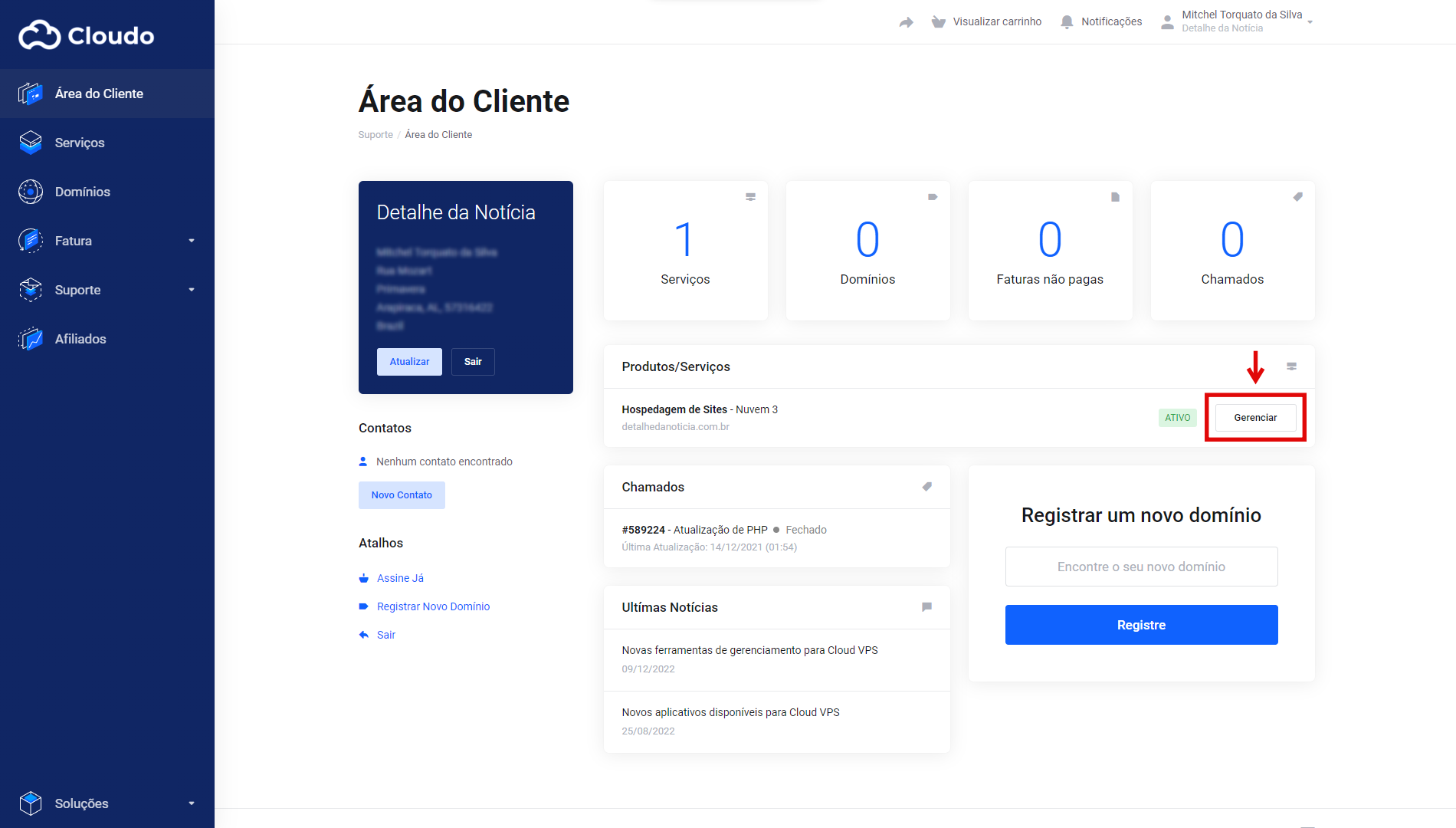Screen dimensions: 1456x828
Task: Go to Serviços in the sidebar
Action: (107, 143)
